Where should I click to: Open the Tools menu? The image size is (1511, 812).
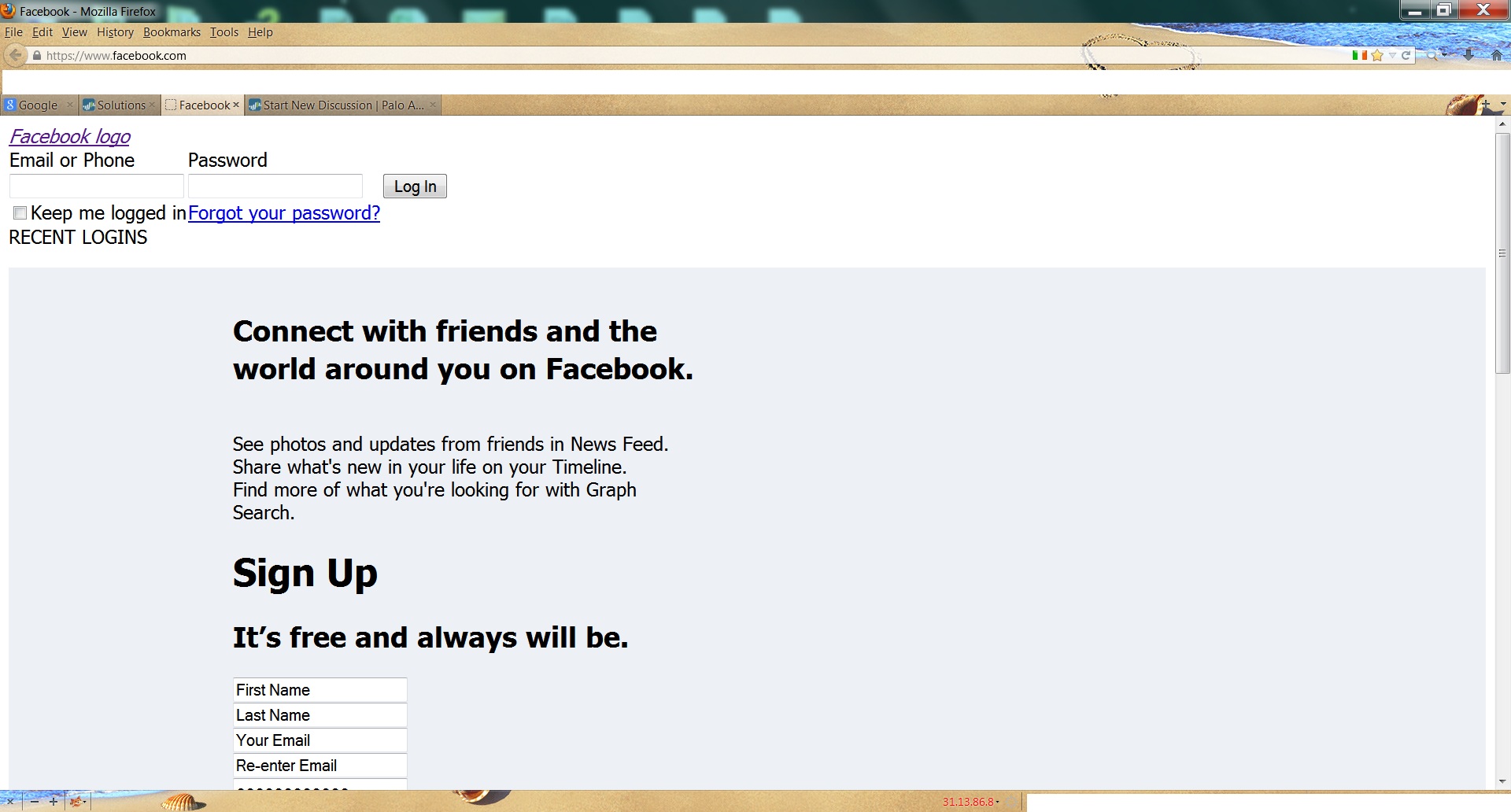click(x=224, y=32)
